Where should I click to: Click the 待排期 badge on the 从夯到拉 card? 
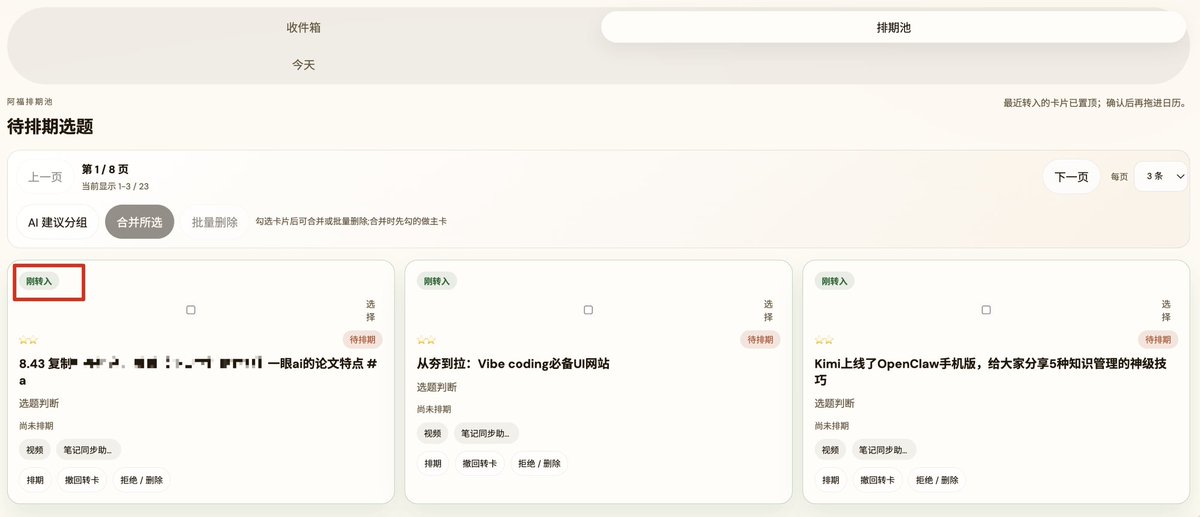pos(760,340)
